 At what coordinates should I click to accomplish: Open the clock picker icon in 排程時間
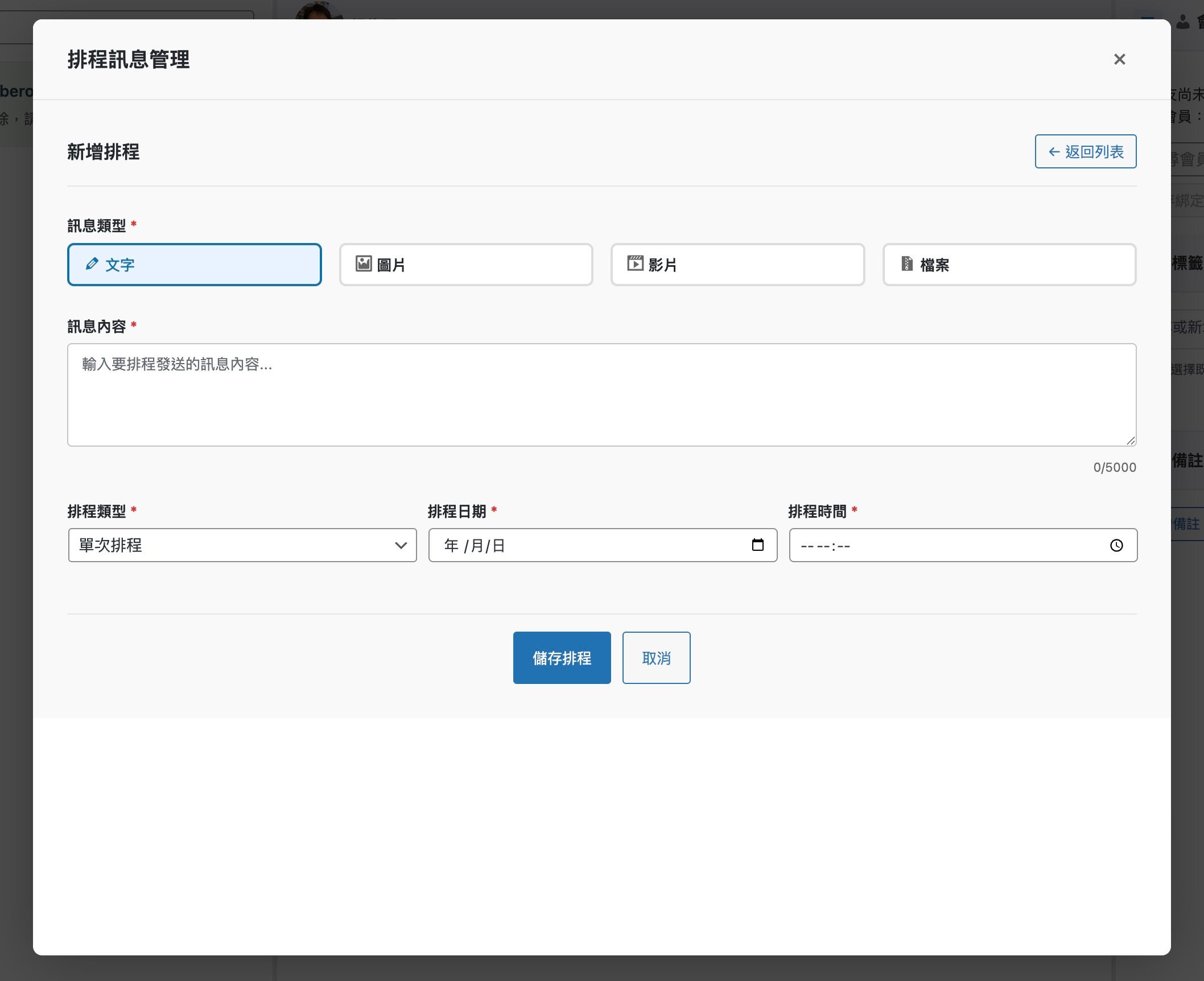point(1116,546)
